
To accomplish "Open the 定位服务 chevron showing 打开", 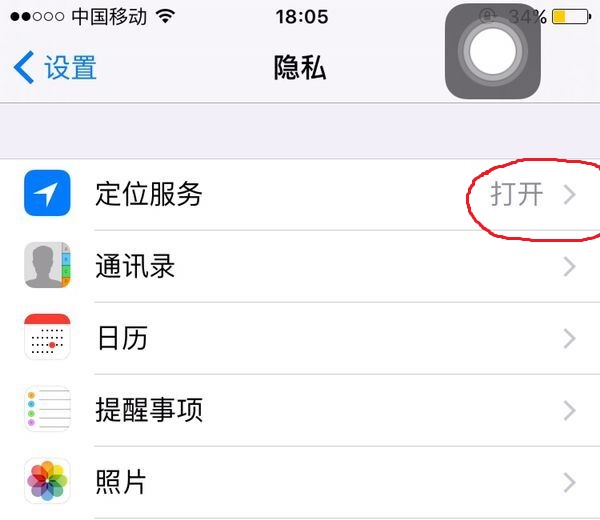I will point(570,194).
